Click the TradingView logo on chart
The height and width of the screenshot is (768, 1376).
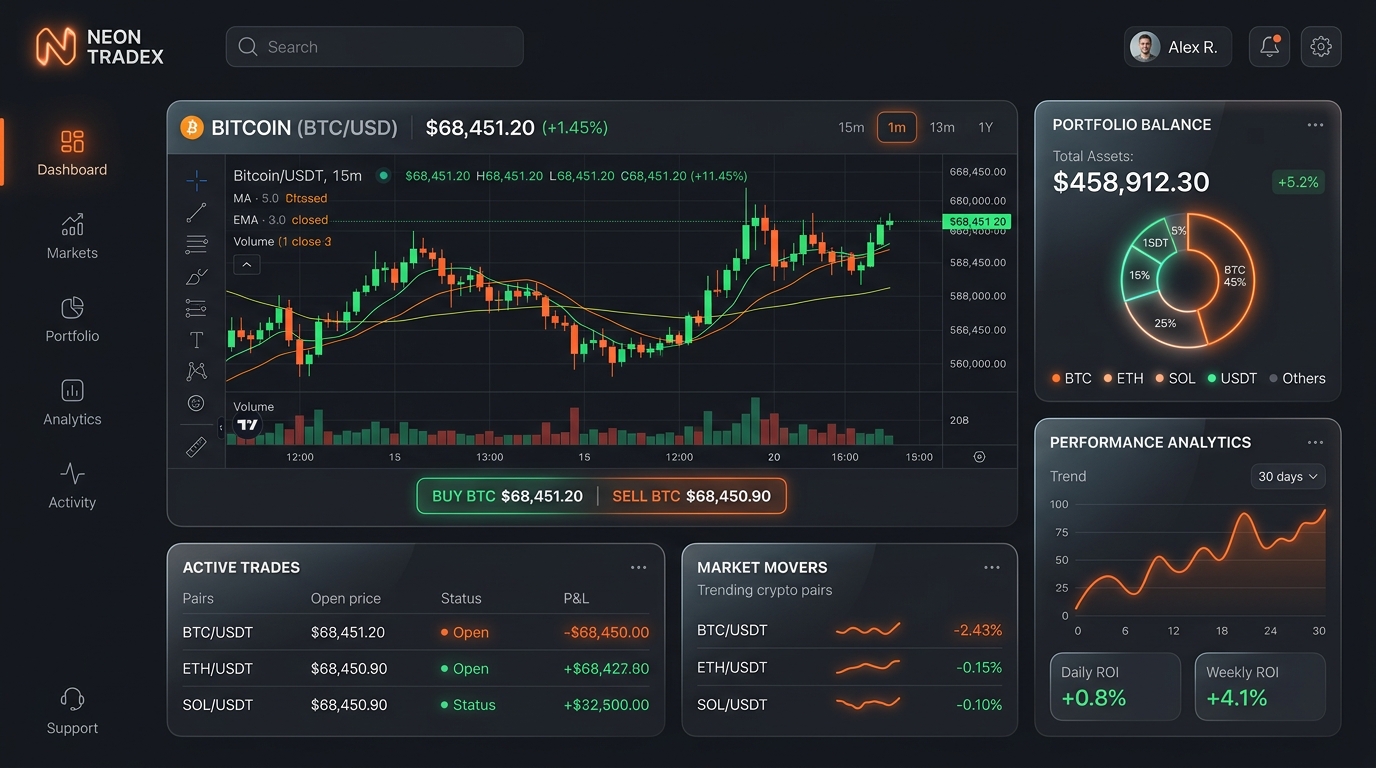247,425
